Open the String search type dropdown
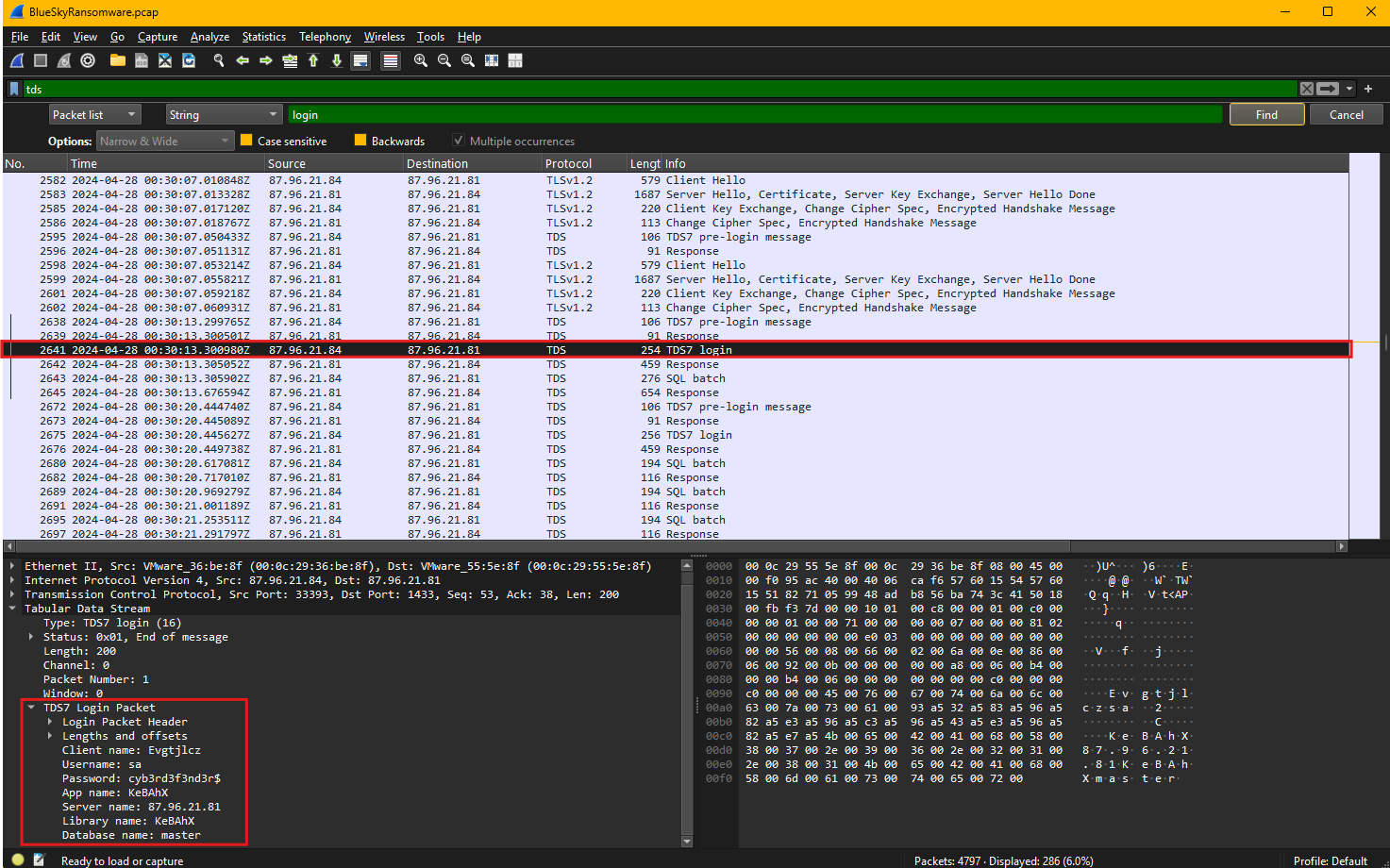Screen dimensions: 1390x868 click(x=225, y=114)
